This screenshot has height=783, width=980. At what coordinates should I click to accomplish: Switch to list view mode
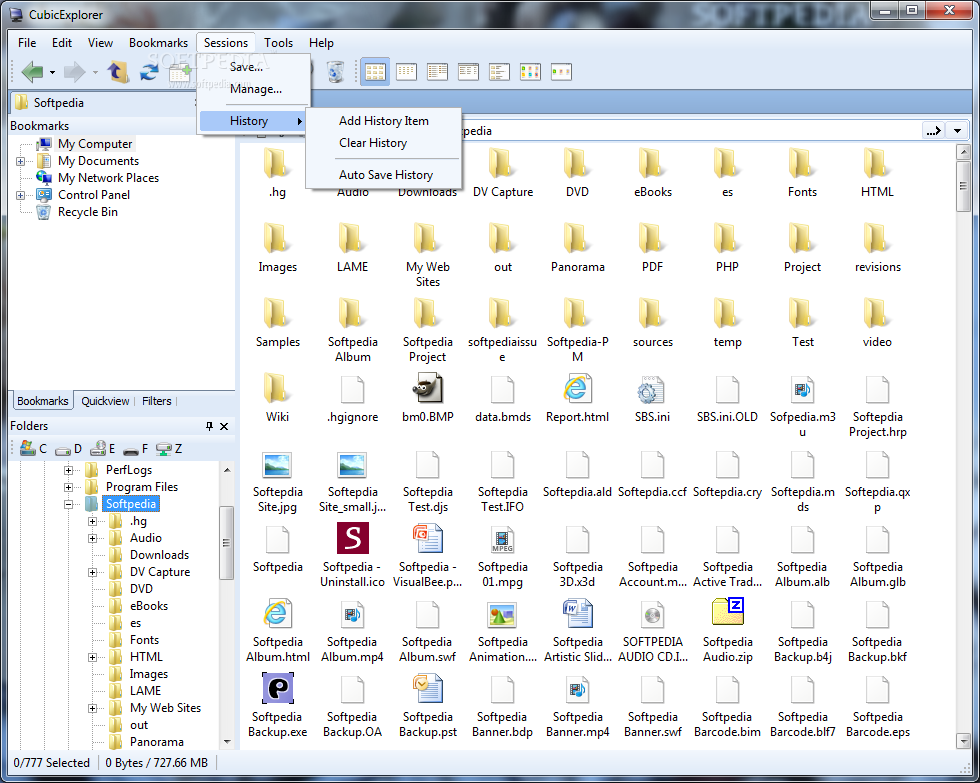pos(438,72)
